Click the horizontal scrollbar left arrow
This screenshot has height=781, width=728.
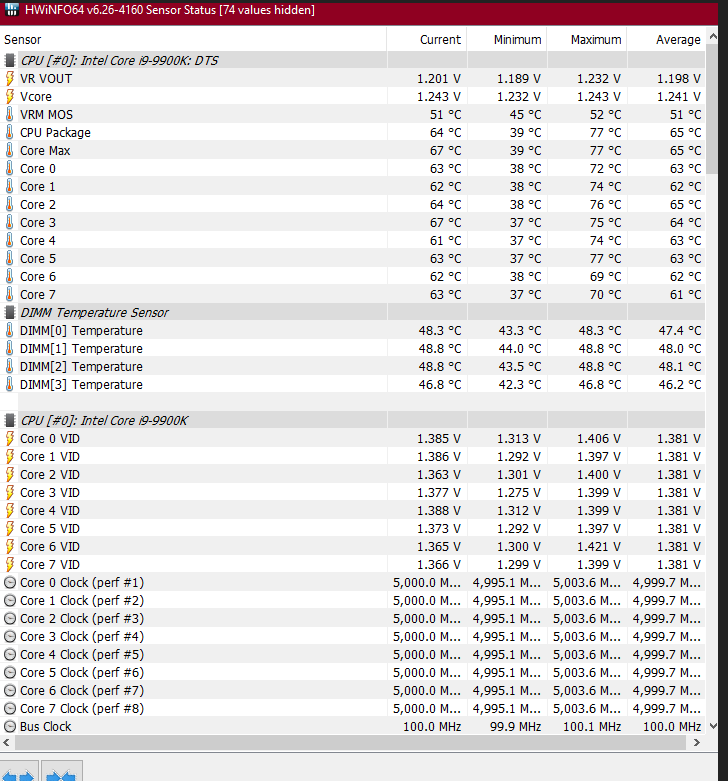point(8,743)
